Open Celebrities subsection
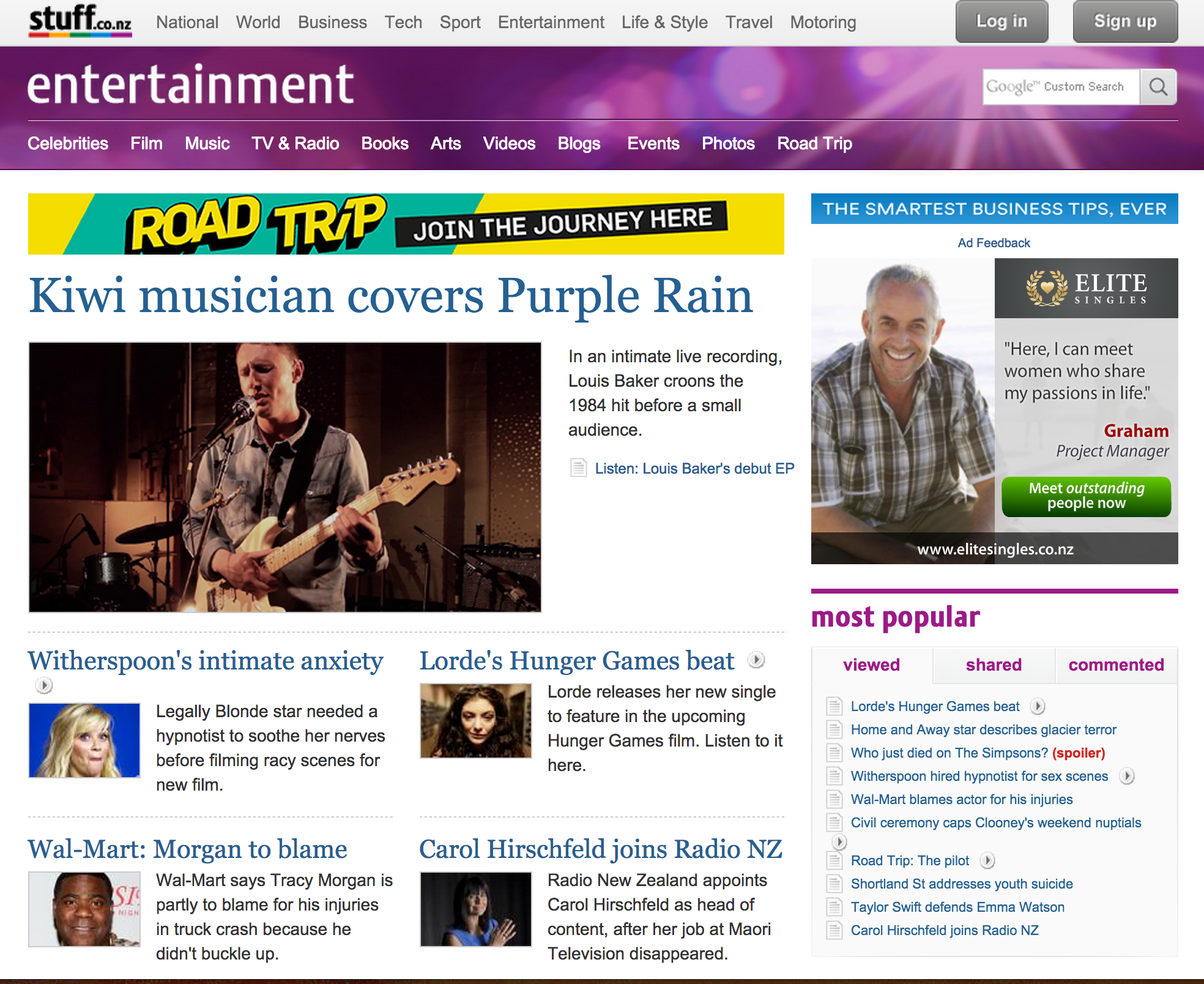 (68, 143)
